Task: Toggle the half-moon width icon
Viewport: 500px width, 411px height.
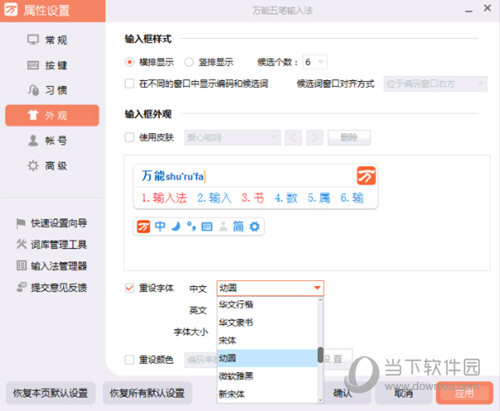Action: point(176,226)
